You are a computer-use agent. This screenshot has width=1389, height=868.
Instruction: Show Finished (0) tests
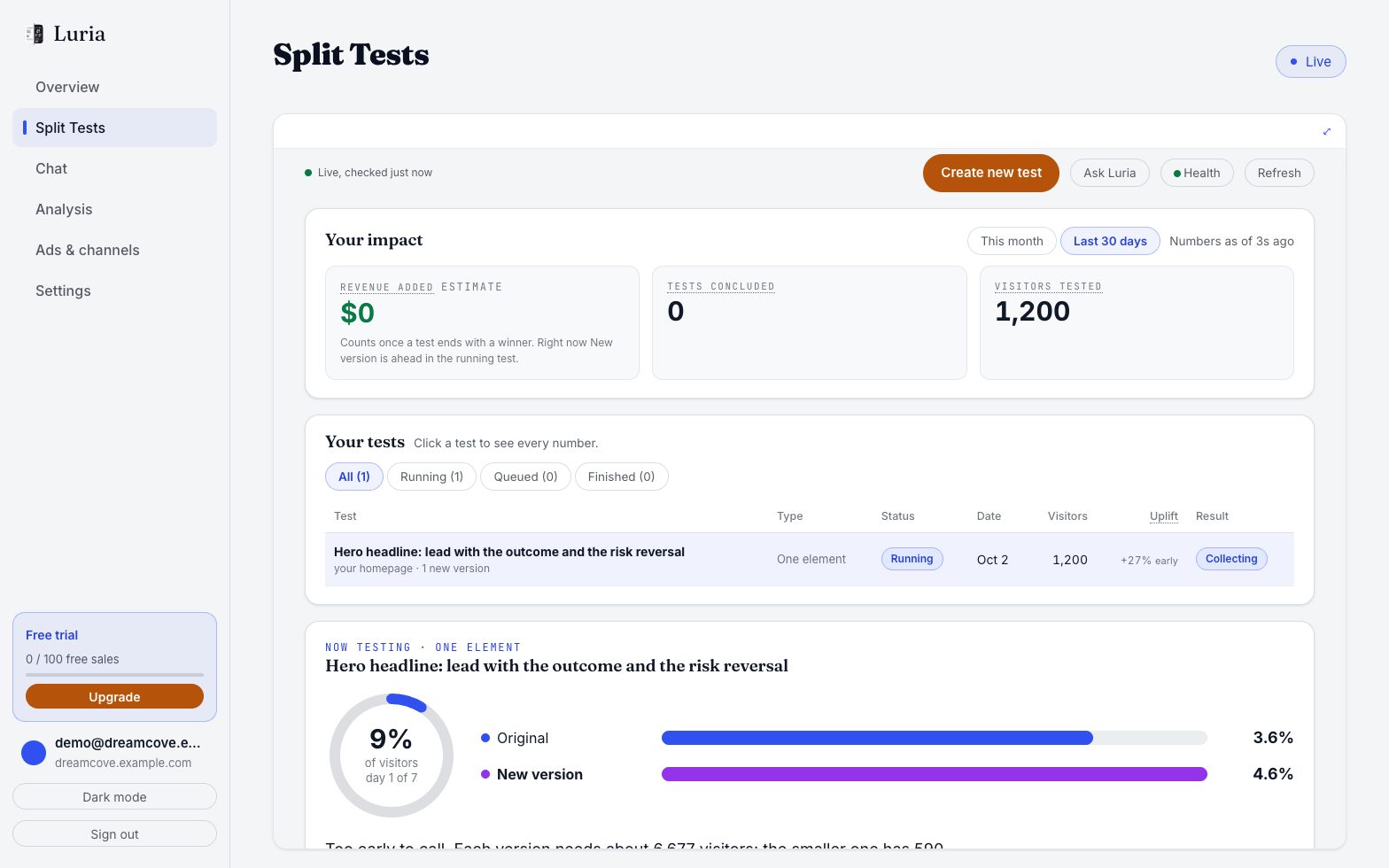tap(621, 477)
